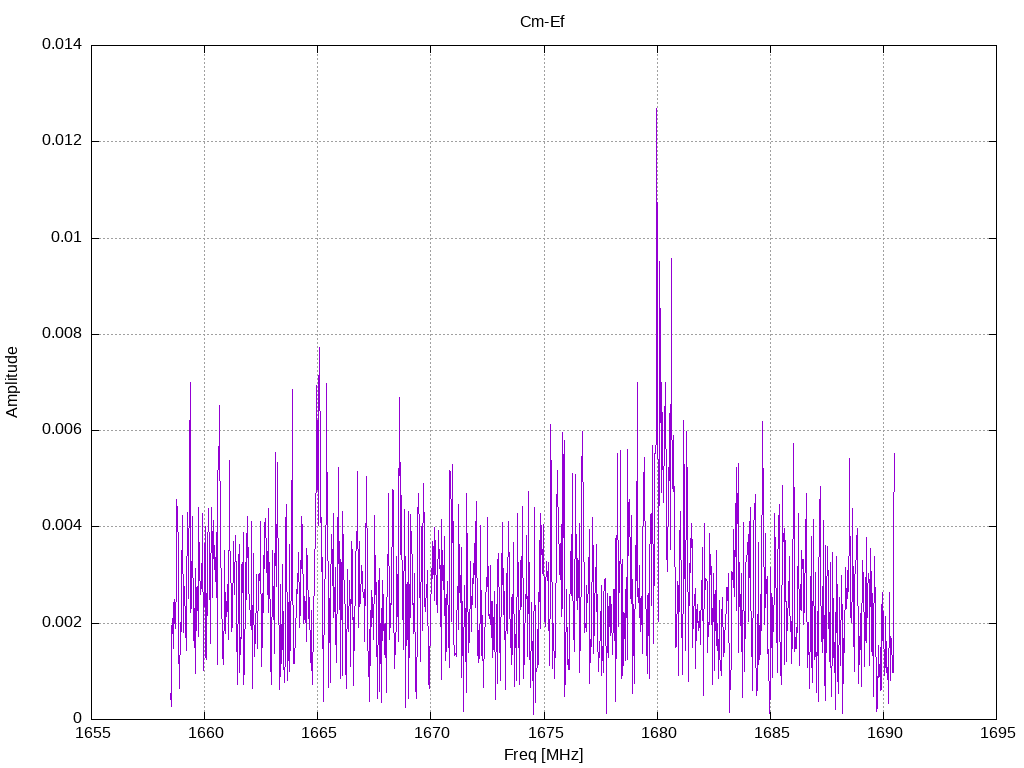Screen dimensions: 1024x768
Task: Click the 0.014 y-axis tick label
Action: click(x=62, y=44)
